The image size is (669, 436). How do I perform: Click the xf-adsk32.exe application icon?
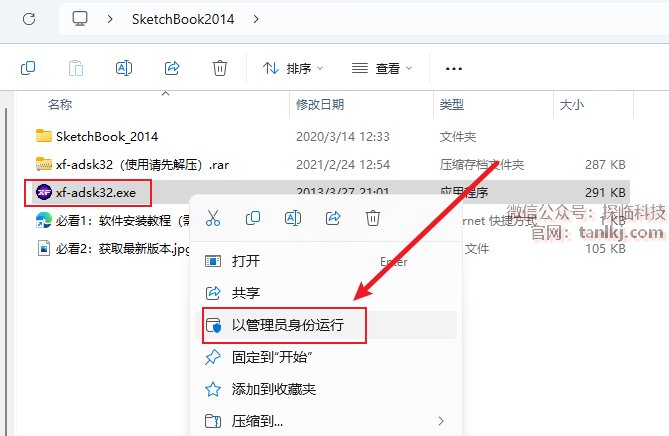pyautogui.click(x=44, y=192)
